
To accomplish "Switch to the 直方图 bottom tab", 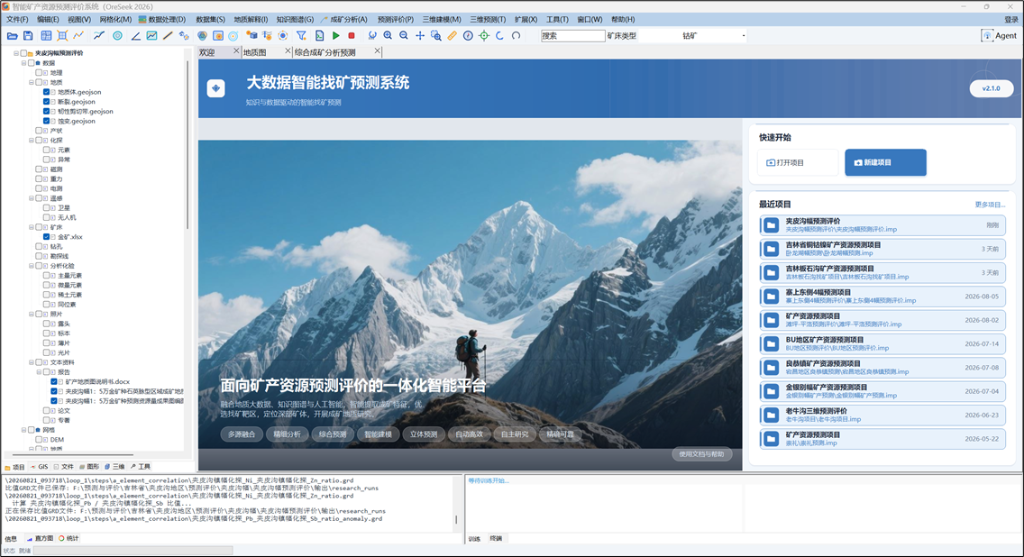I will tap(40, 539).
